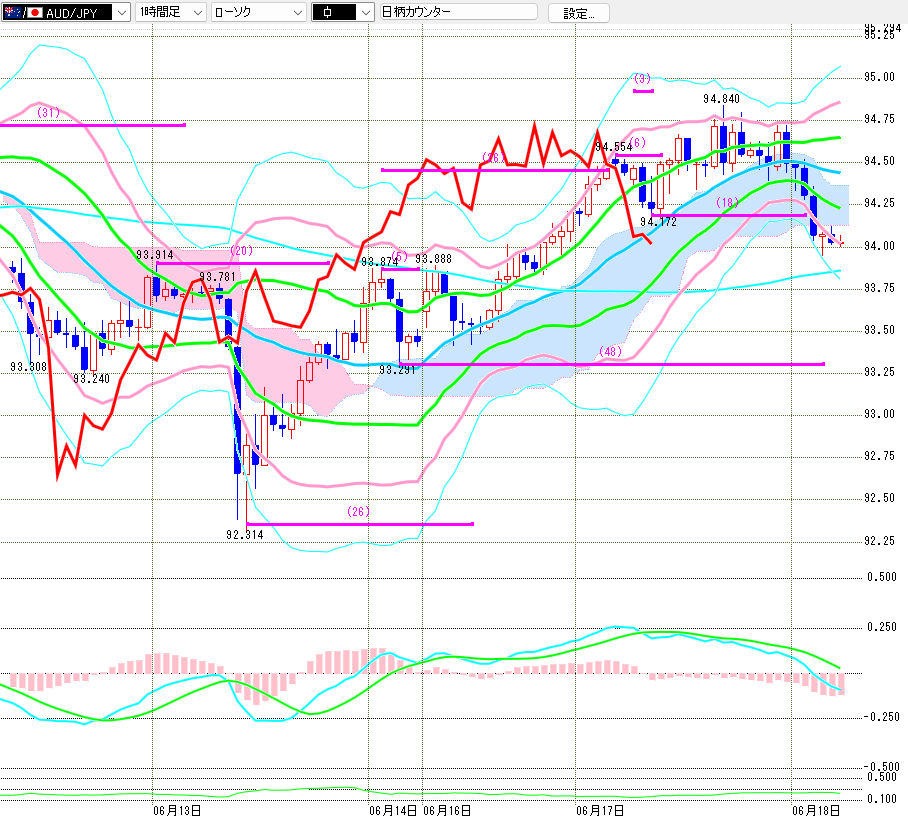Click the 93.781 price label
Viewport: 908px width, 821px height.
click(218, 277)
